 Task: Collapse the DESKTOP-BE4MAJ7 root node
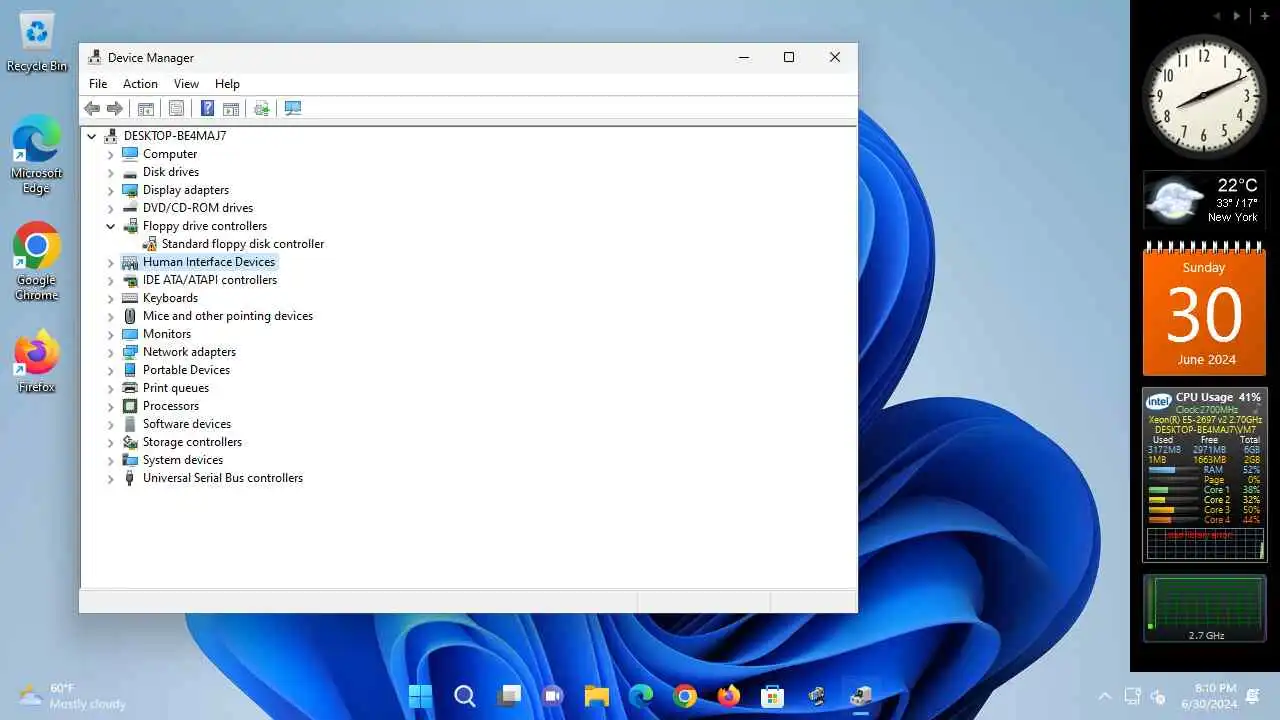point(92,136)
